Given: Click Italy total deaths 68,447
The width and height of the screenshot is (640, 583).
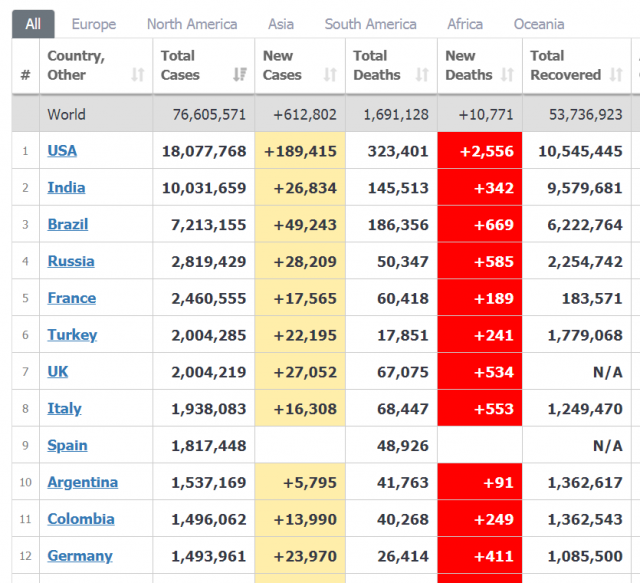Looking at the screenshot, I should tap(403, 409).
